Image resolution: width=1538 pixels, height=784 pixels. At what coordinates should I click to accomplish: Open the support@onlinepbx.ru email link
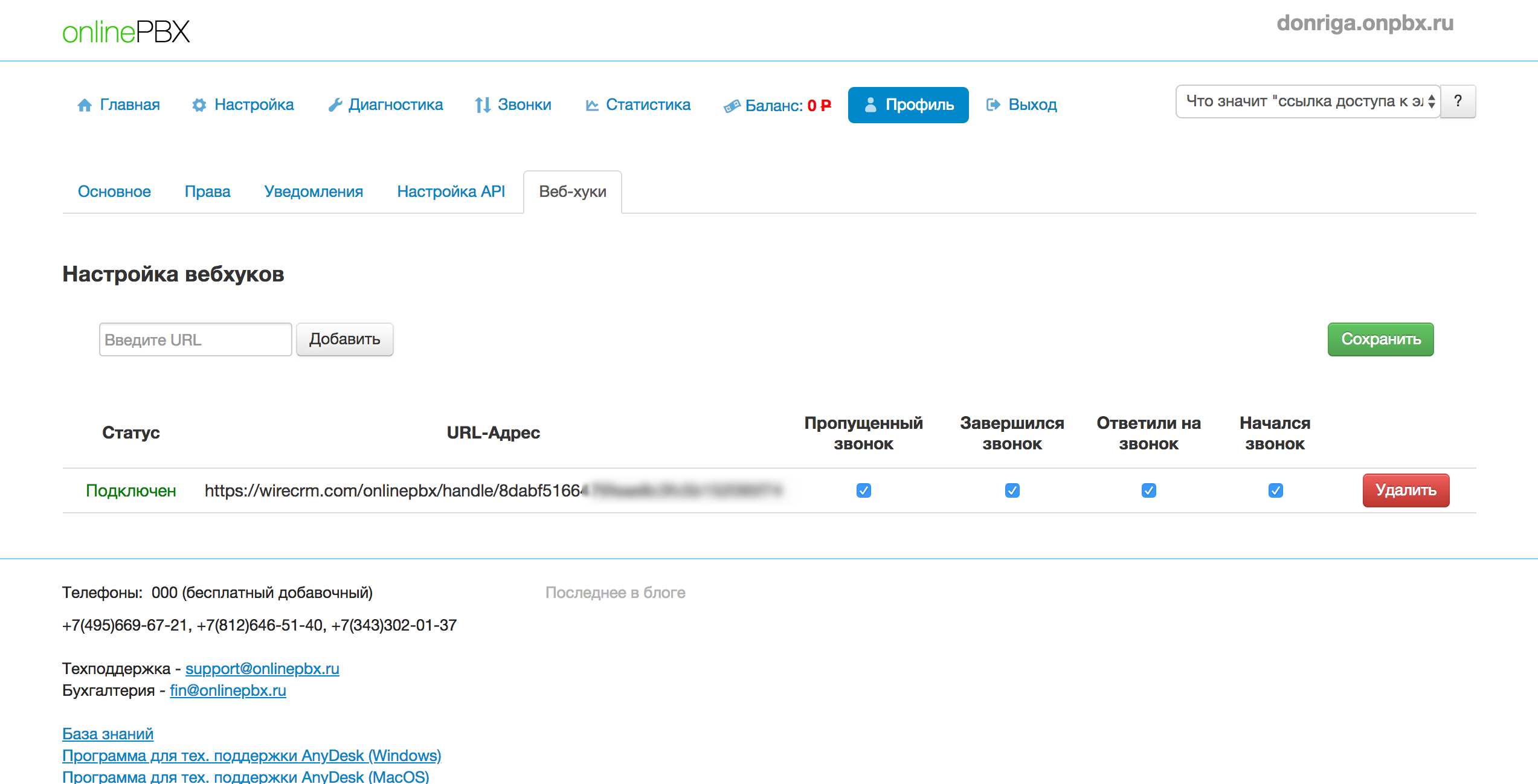pos(262,669)
